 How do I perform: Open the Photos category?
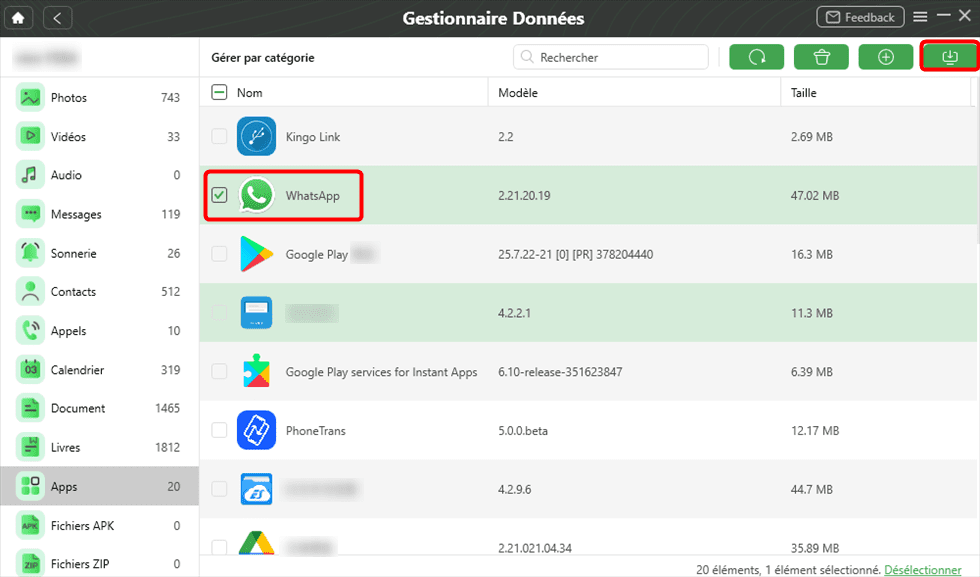coord(69,98)
